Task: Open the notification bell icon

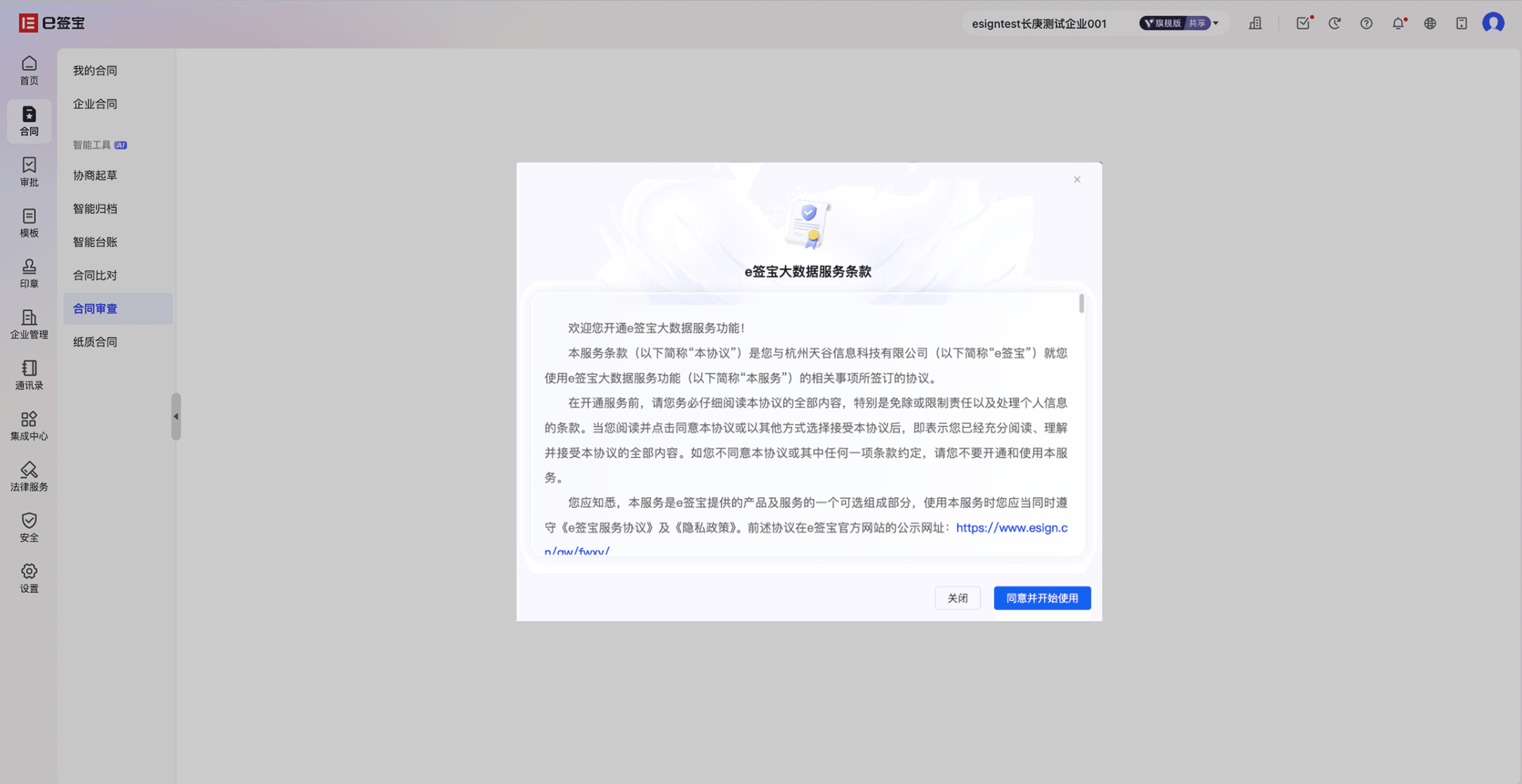Action: point(1398,23)
